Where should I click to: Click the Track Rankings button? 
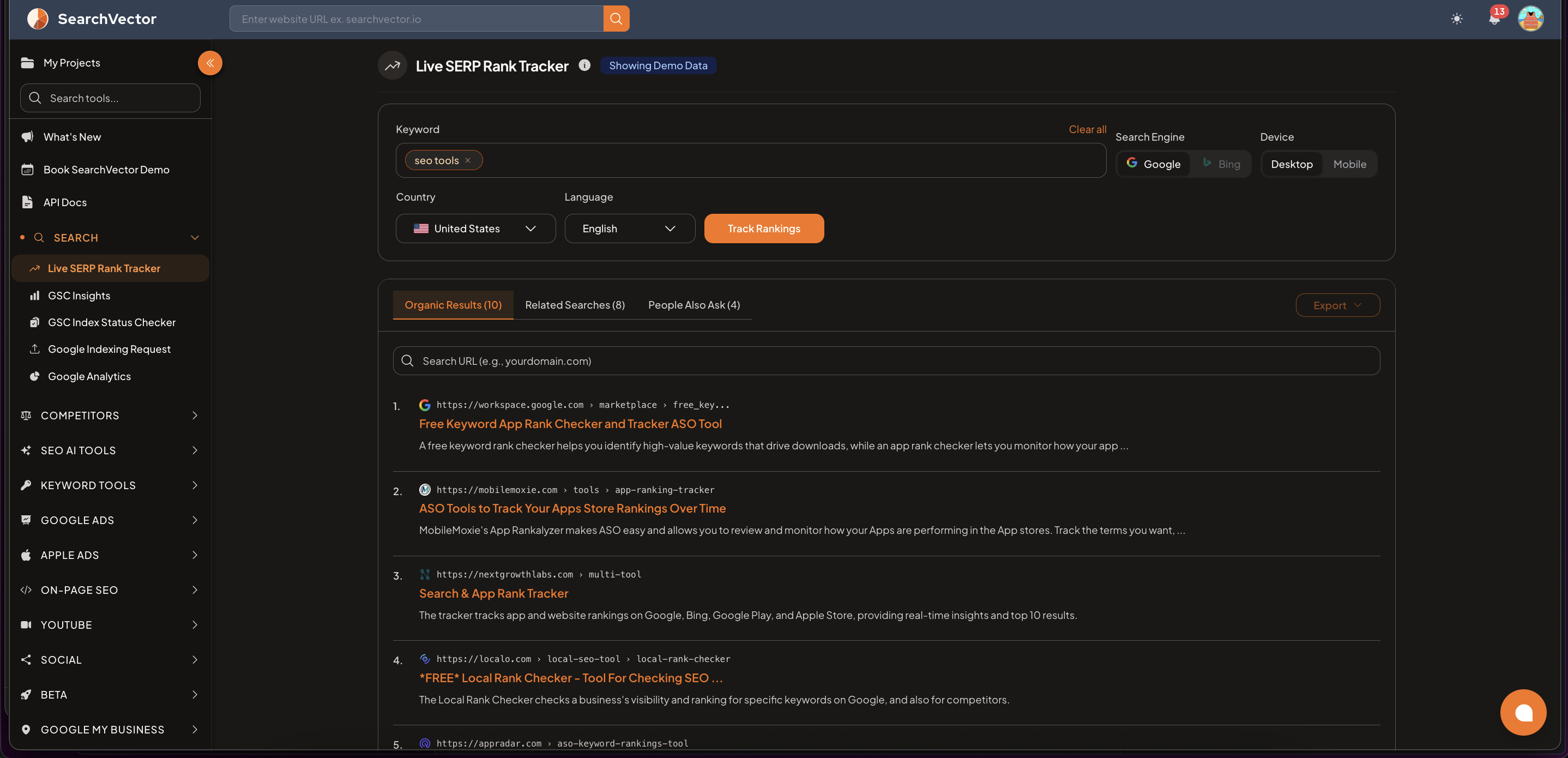(764, 228)
